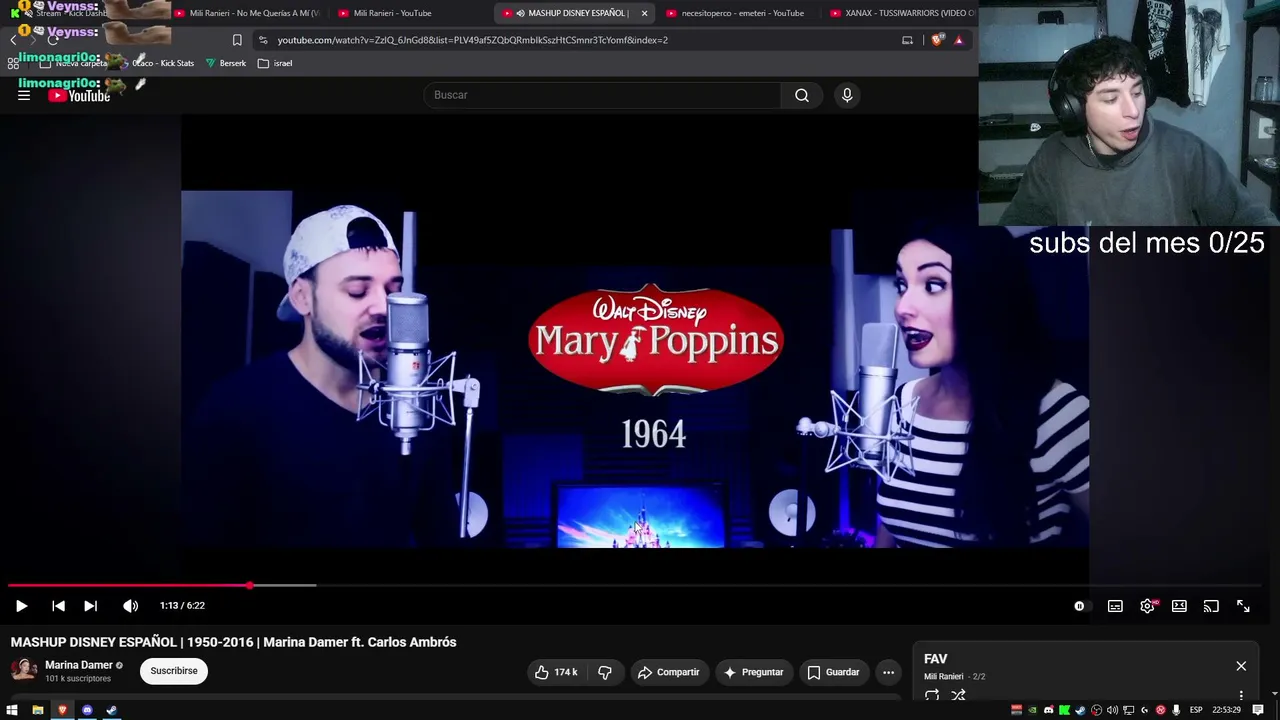
Task: Open the player settings gear
Action: coord(1148,606)
